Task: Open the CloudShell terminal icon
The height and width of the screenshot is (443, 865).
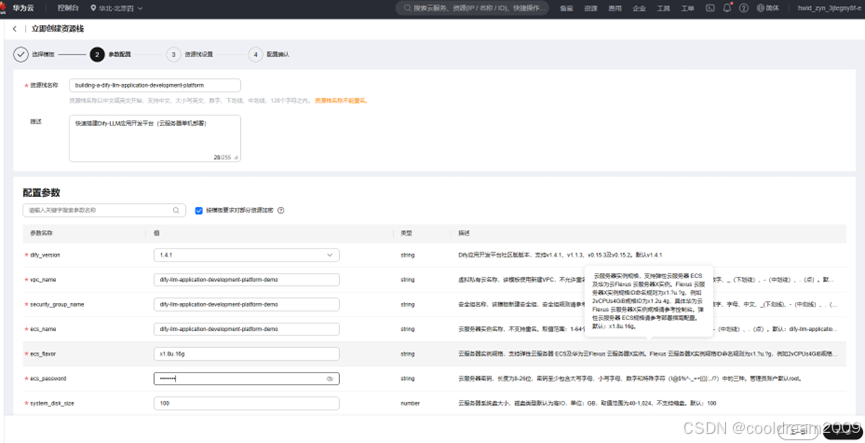Action: pos(711,8)
